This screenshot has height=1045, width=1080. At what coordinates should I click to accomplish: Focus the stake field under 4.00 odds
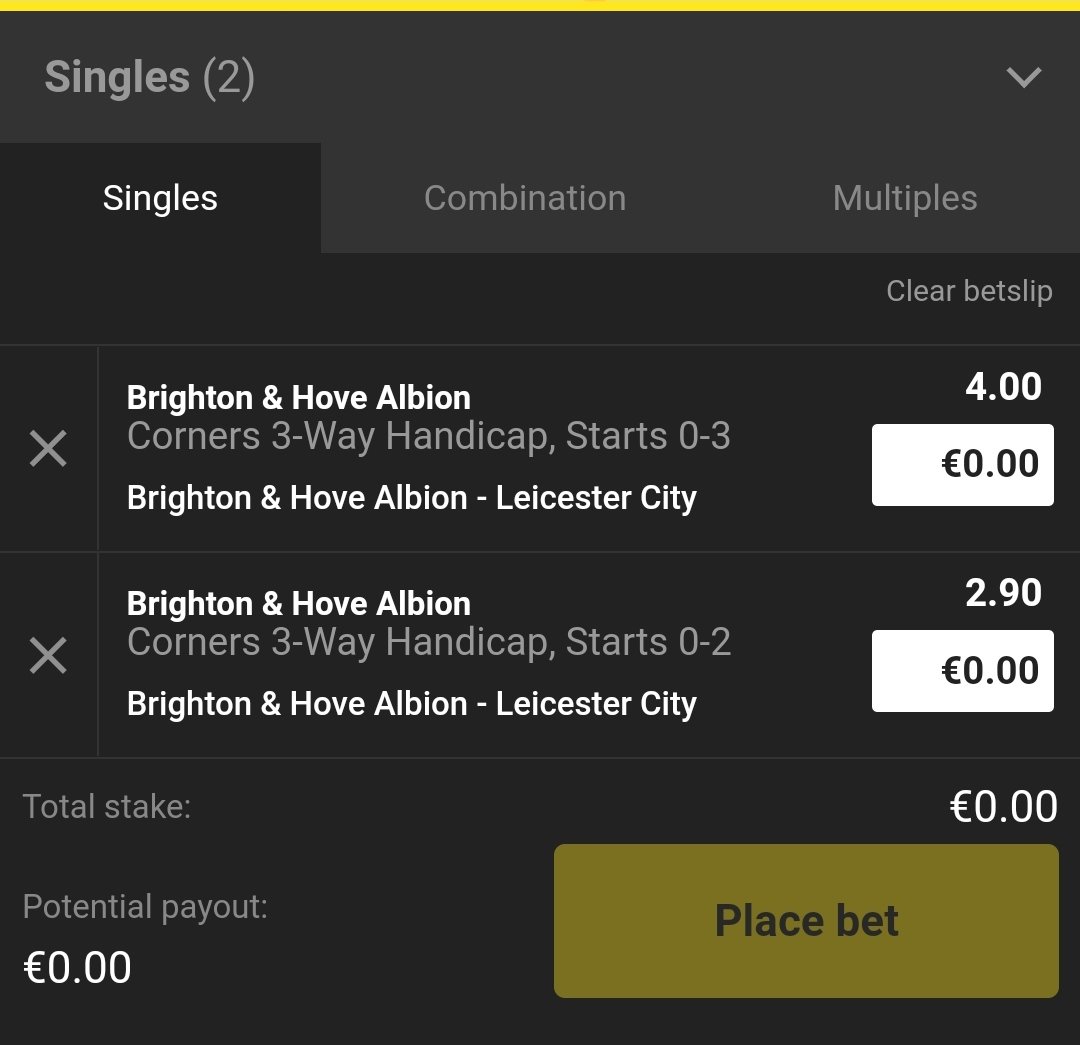[x=962, y=465]
